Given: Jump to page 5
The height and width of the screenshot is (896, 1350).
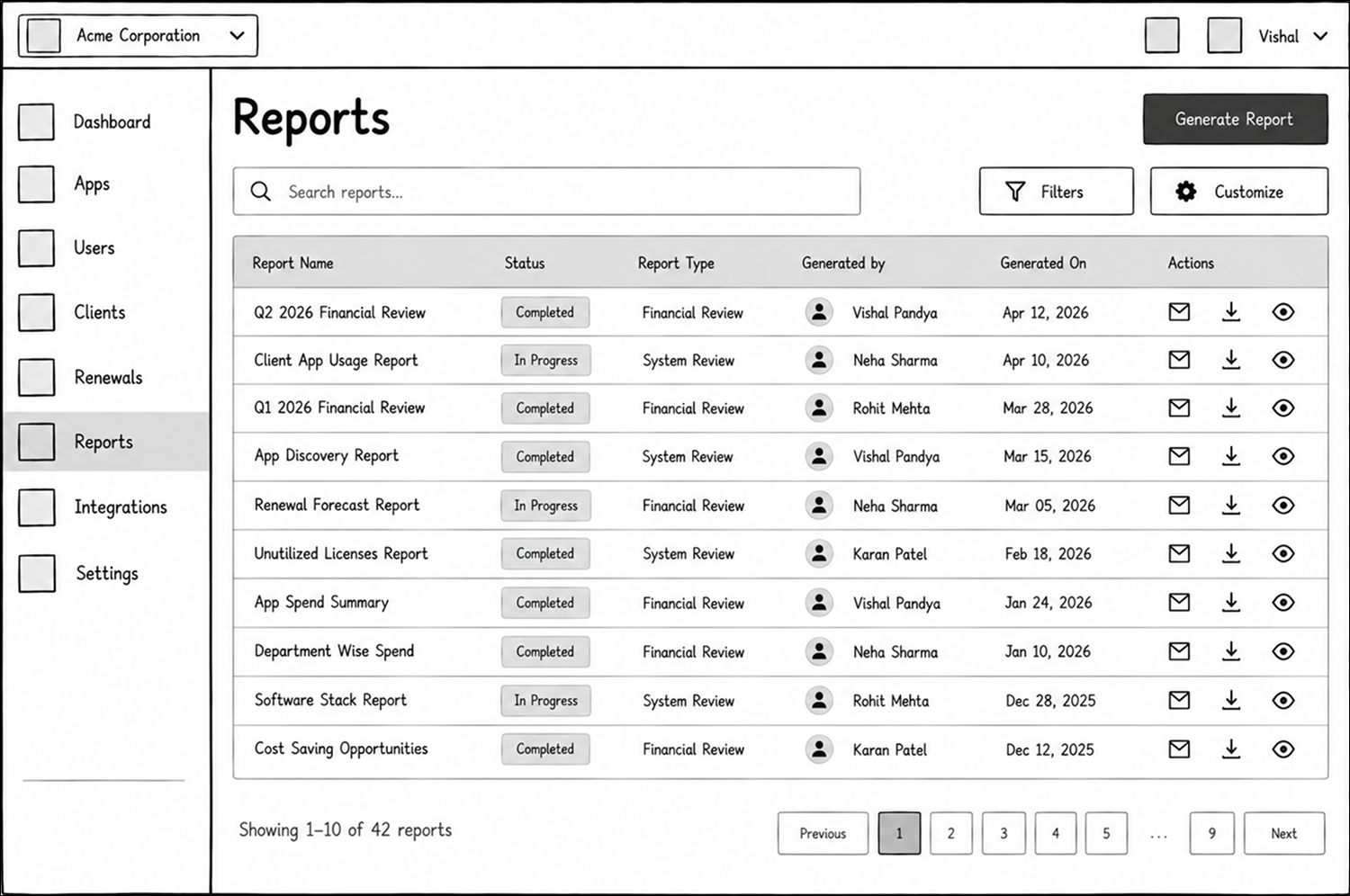Looking at the screenshot, I should pos(1106,833).
